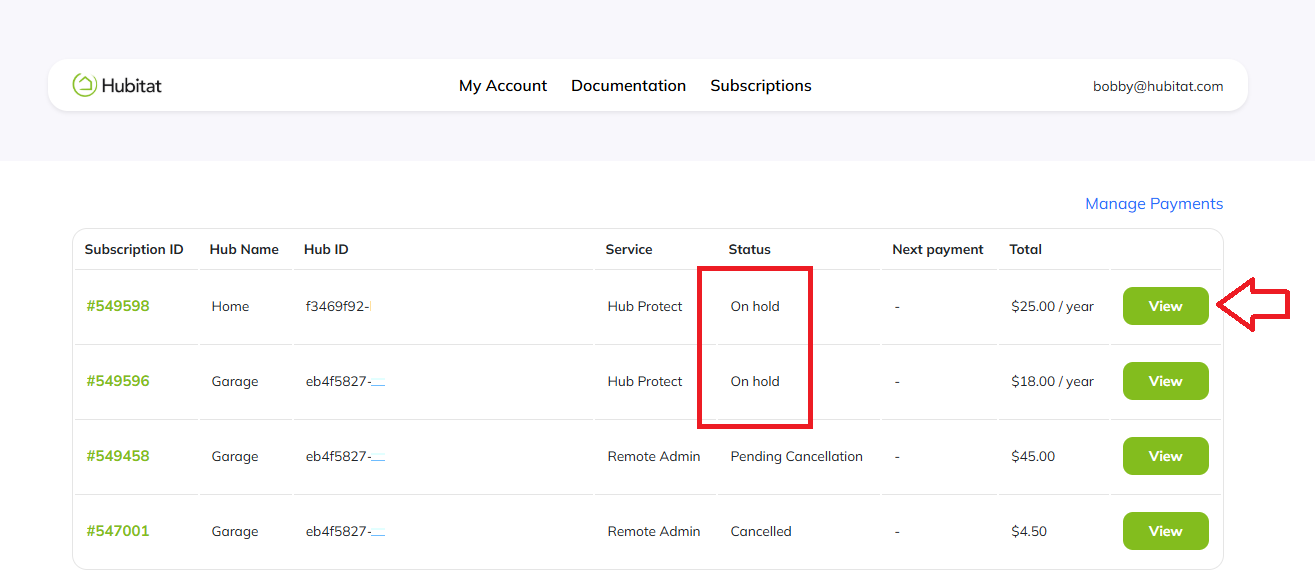Click the Status column header
This screenshot has height=580, width=1315.
pyautogui.click(x=749, y=249)
